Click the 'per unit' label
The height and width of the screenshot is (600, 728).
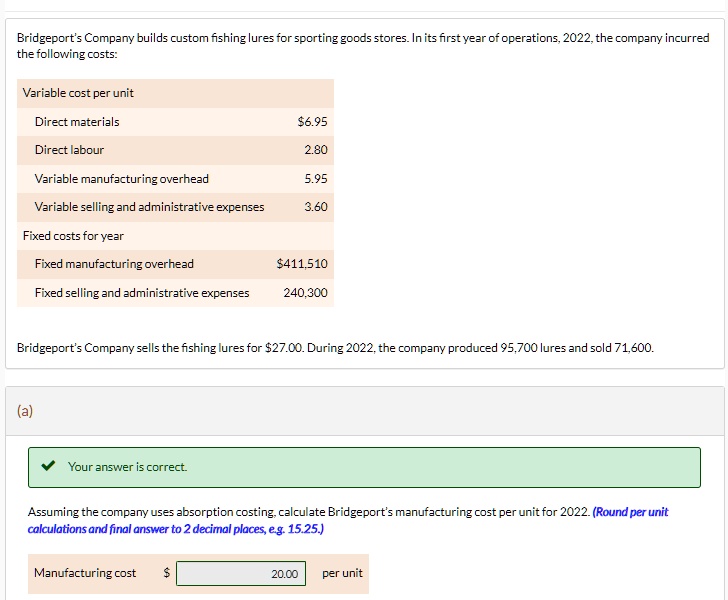(x=342, y=573)
